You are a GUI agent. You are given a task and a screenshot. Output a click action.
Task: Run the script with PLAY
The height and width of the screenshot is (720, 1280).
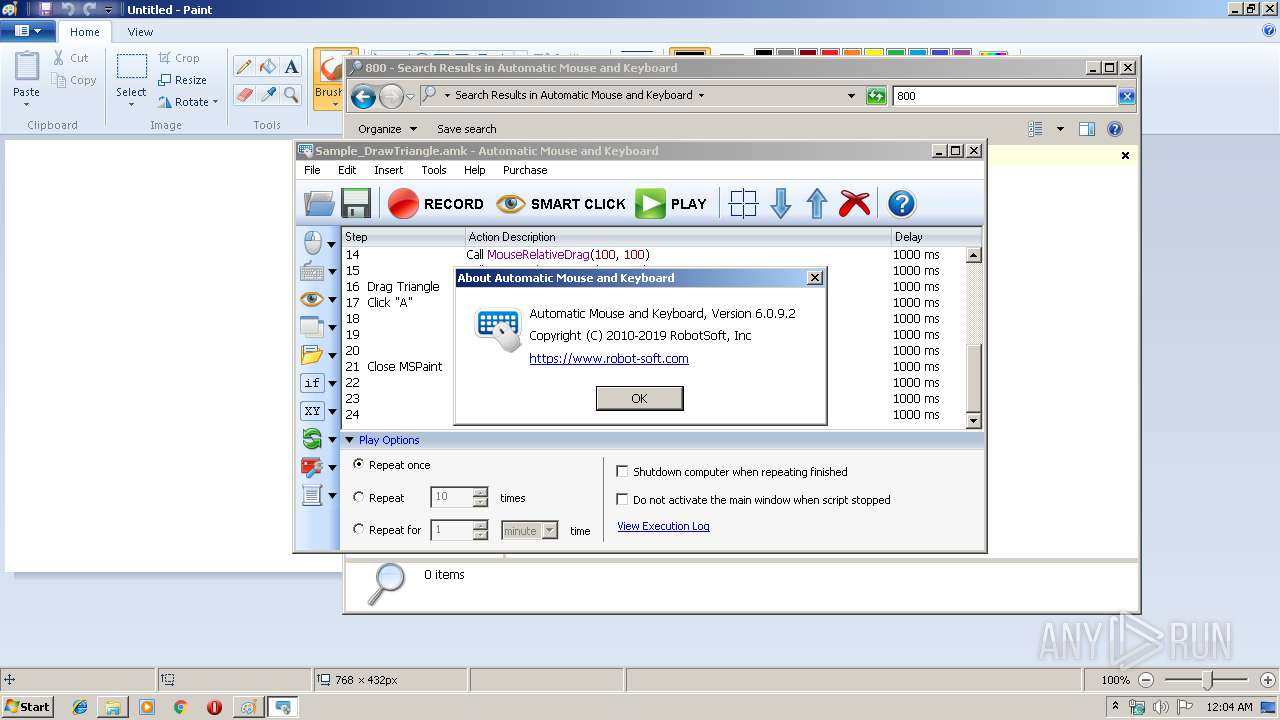[x=672, y=203]
